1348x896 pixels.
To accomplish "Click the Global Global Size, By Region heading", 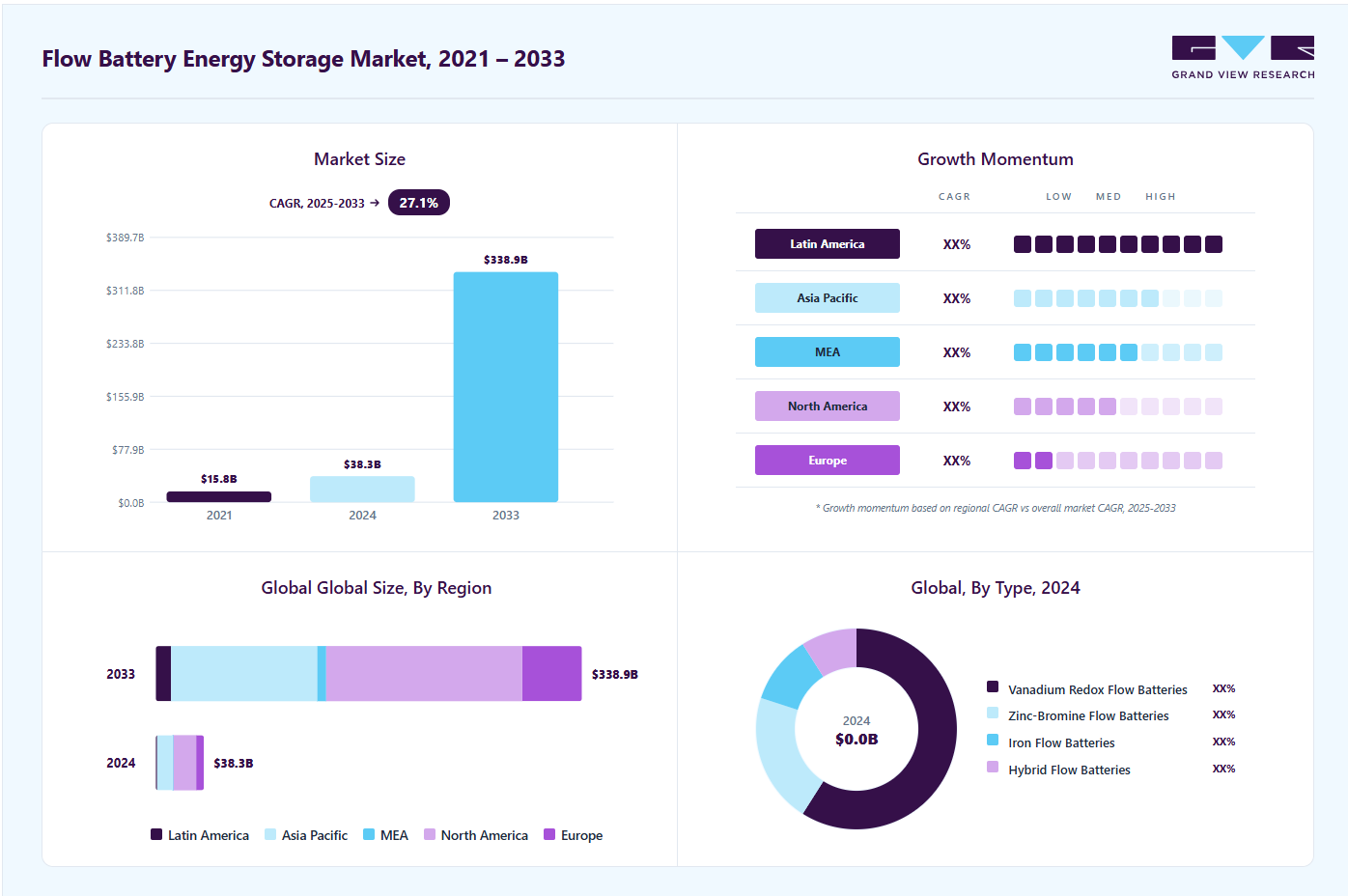I will 377,588.
